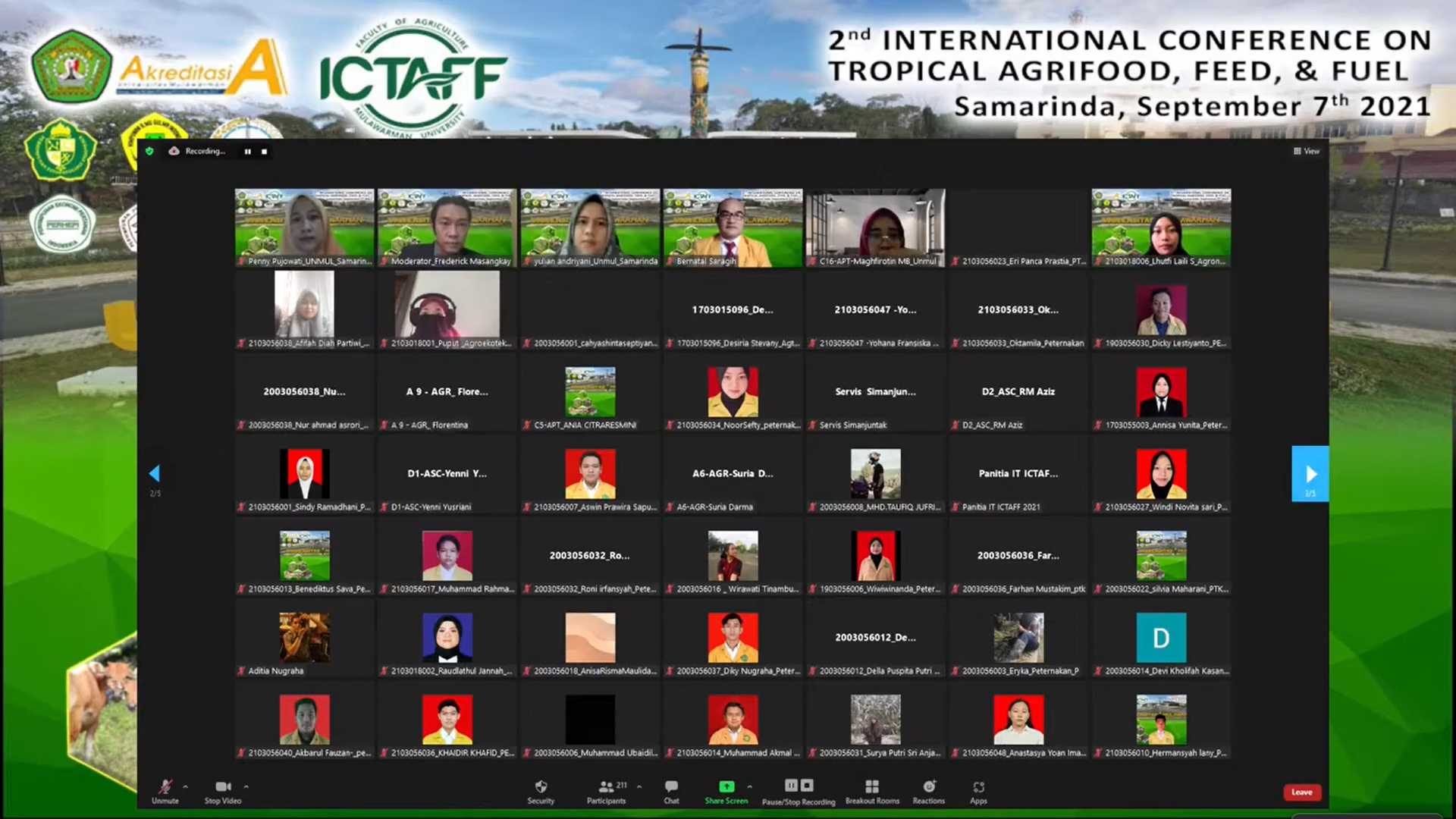Click the A6-AGR-Suria Darma tile
The image size is (1456, 819).
(733, 473)
